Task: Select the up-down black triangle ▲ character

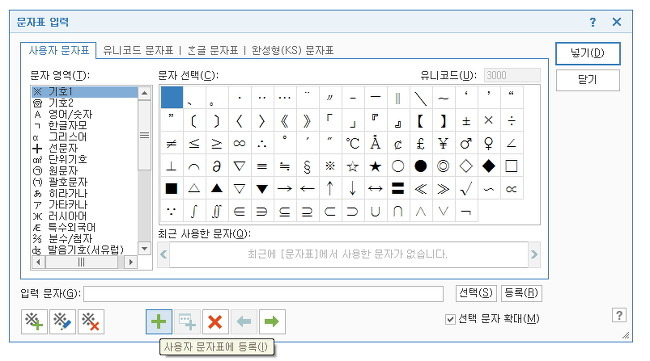Action: (216, 189)
